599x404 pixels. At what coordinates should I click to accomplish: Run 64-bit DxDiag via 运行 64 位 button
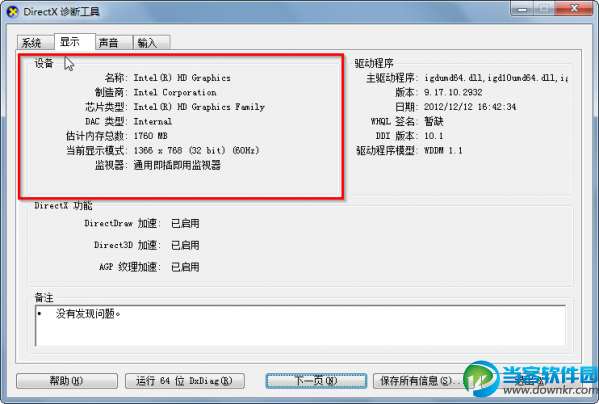pyautogui.click(x=185, y=381)
